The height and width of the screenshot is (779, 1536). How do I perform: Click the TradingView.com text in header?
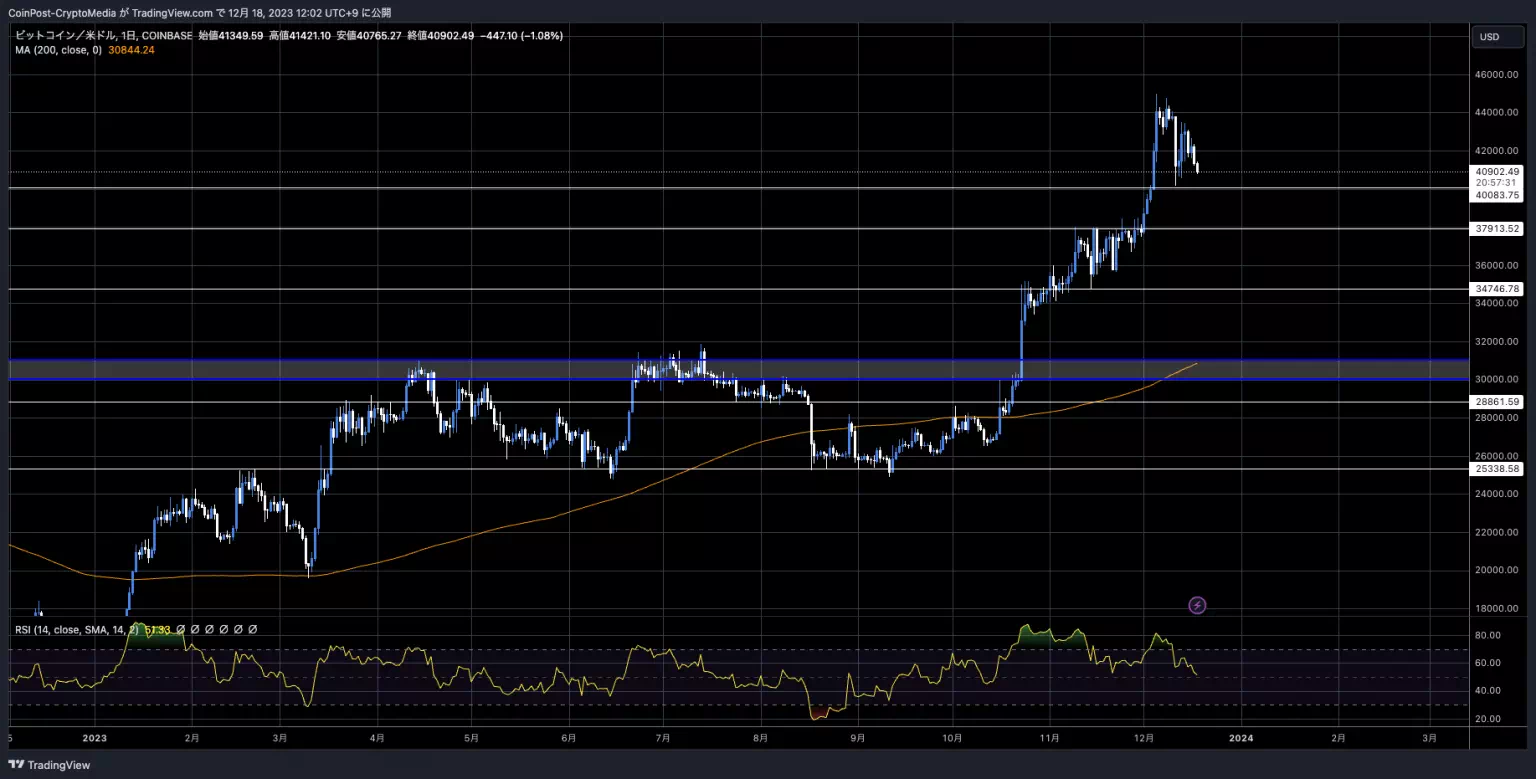[x=172, y=13]
